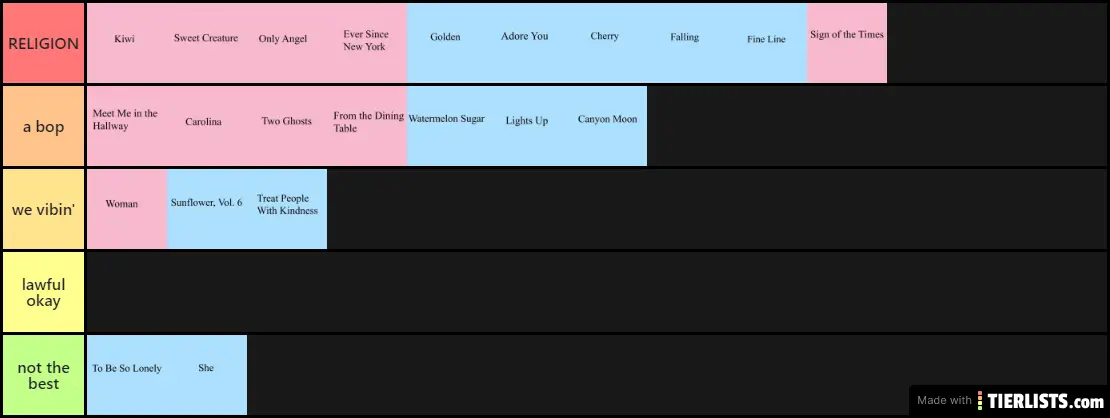Select the 'we vibin'' tier label

(43, 209)
